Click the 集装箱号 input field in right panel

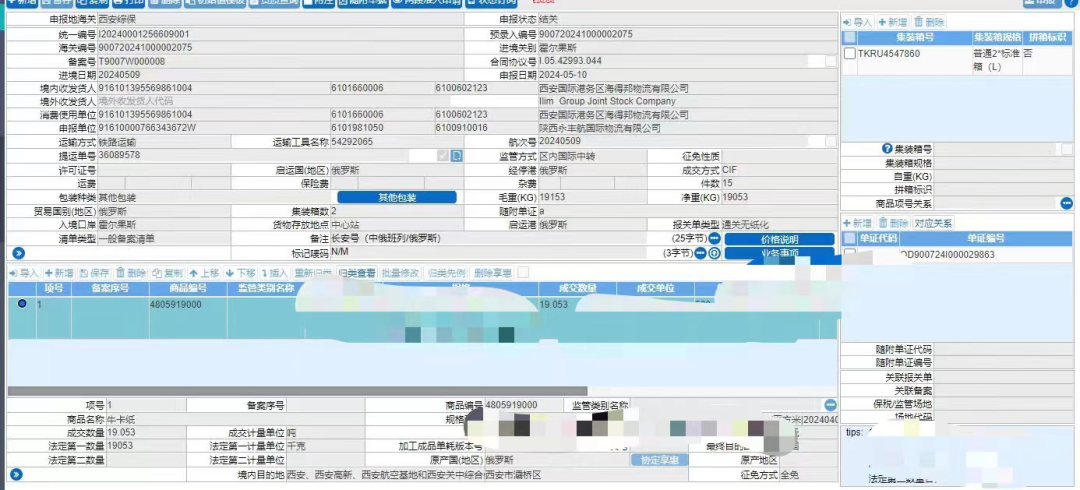pos(997,149)
